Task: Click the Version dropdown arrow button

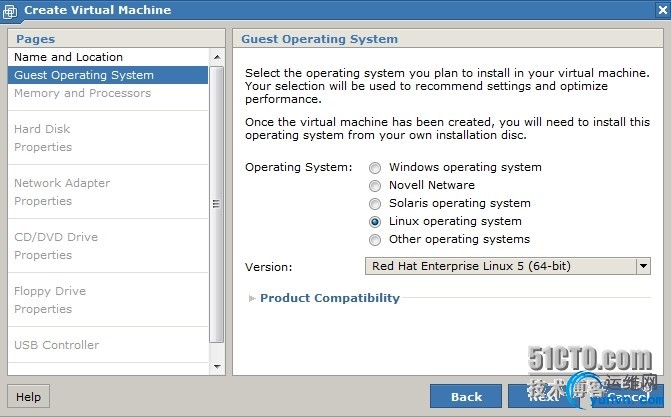Action: 643,266
